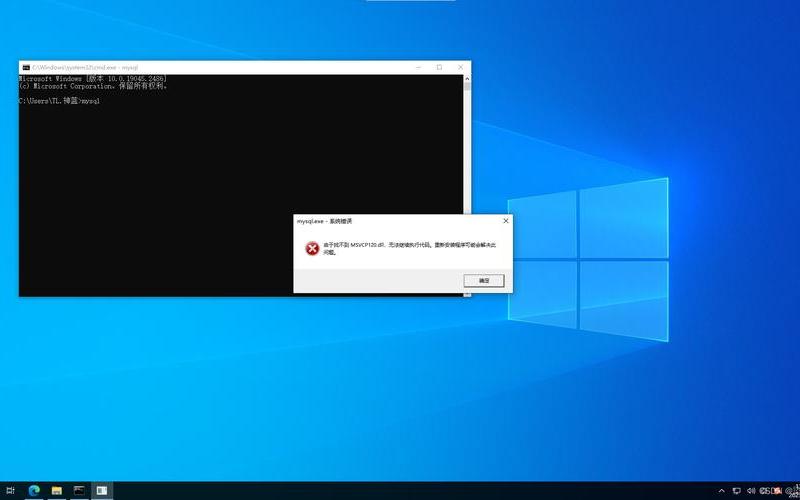Click the Microsoft Windows version line
The image size is (800, 500).
tap(92, 79)
